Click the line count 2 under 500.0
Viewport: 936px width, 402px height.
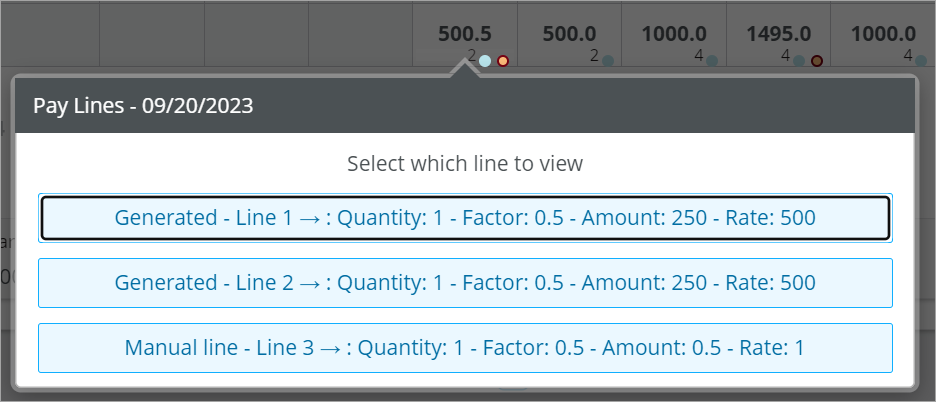[594, 56]
